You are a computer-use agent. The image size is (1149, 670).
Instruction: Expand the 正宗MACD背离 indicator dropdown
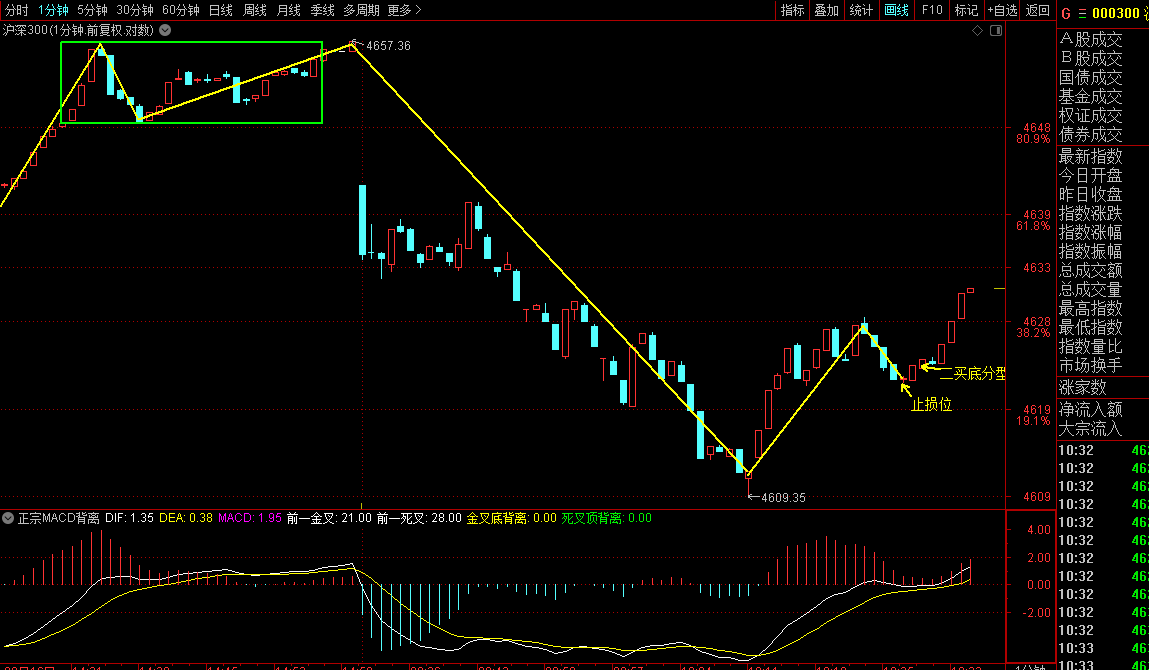(8, 518)
